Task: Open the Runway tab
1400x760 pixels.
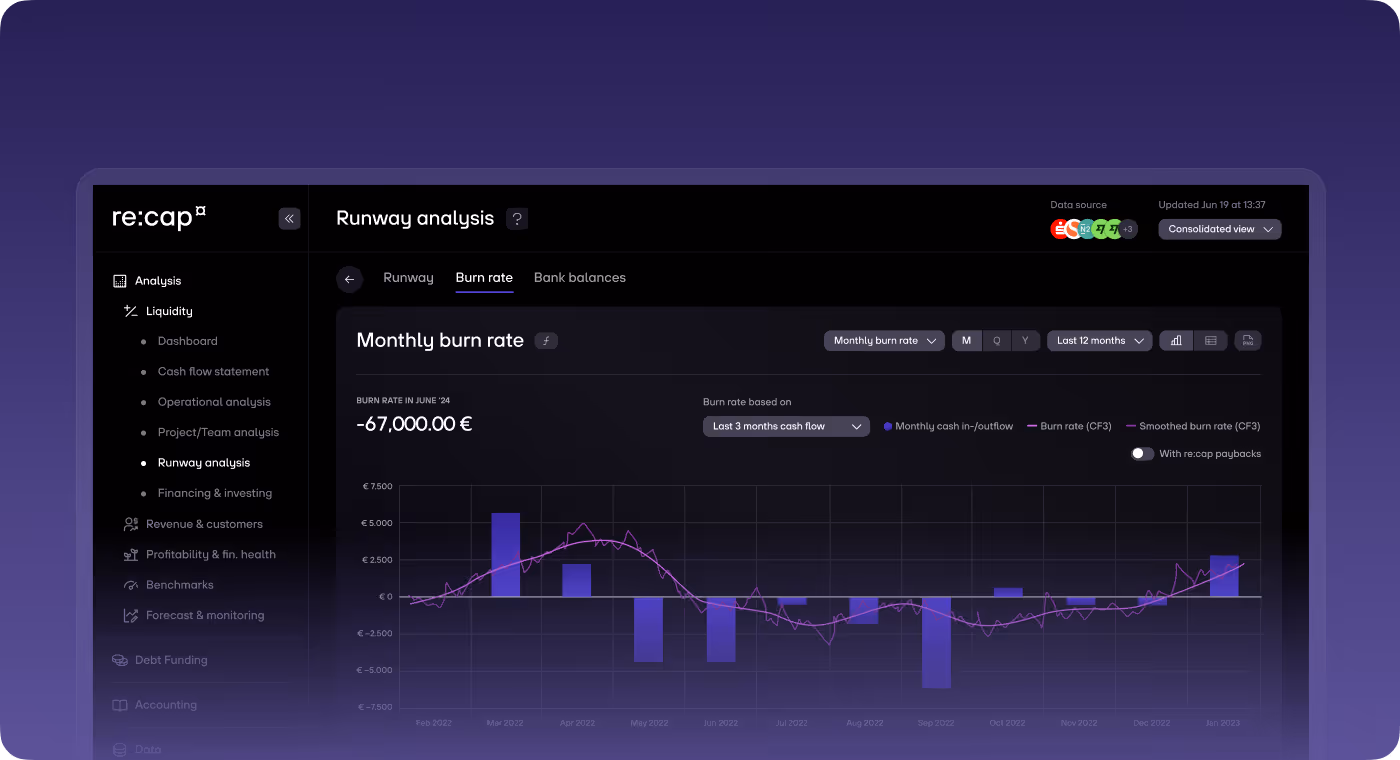Action: 408,278
